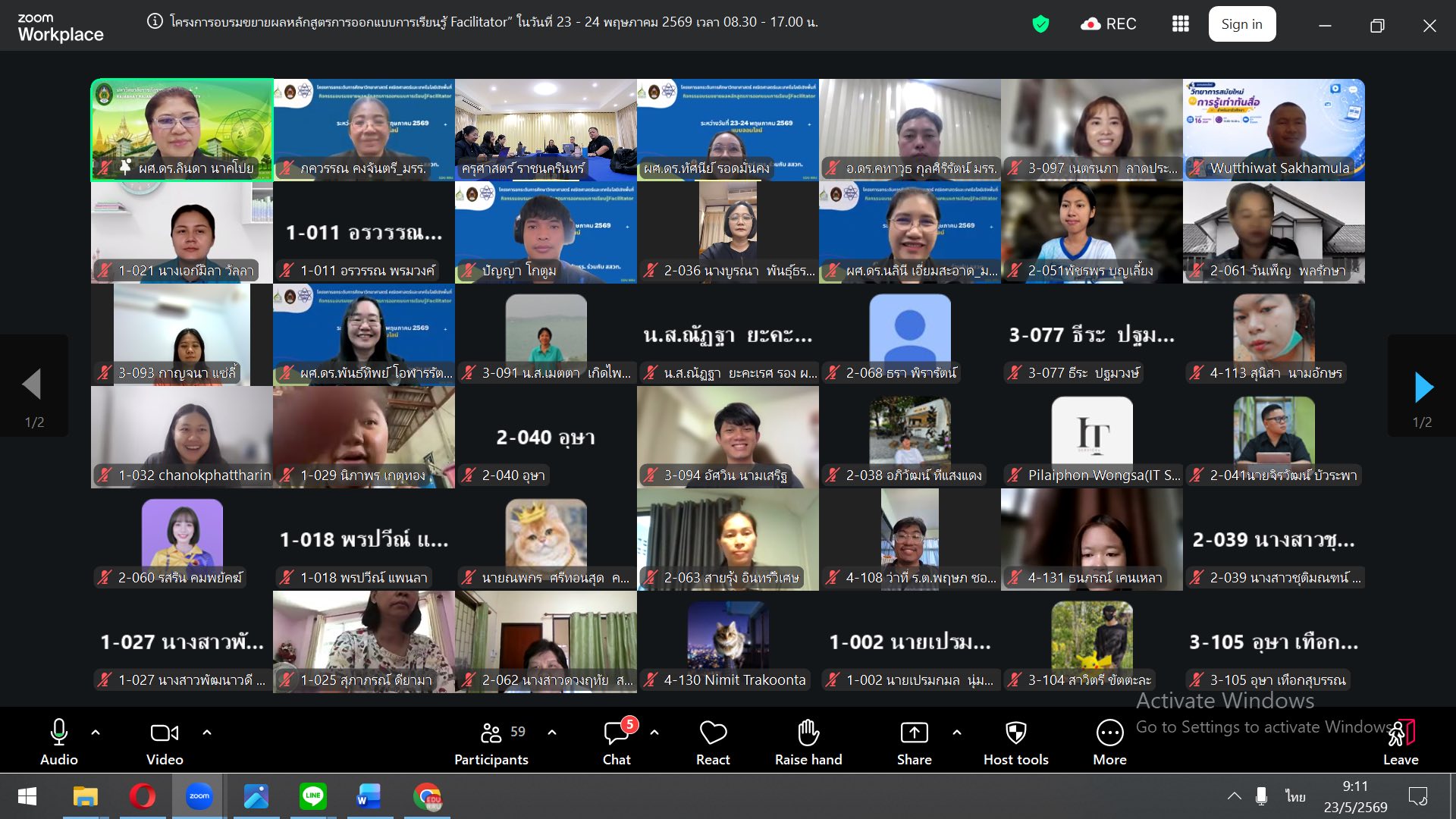Viewport: 1456px width, 819px height.
Task: Open the Windows Start menu
Action: pos(27,796)
